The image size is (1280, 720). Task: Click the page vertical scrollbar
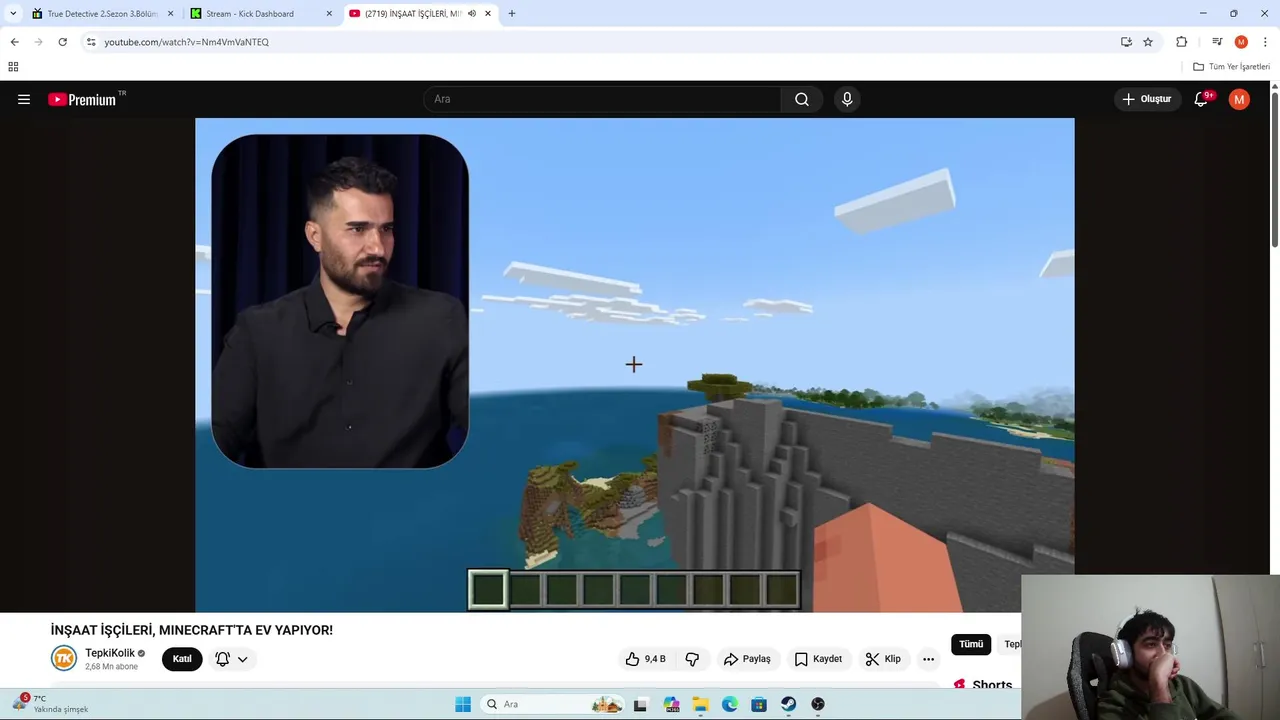click(x=1274, y=168)
